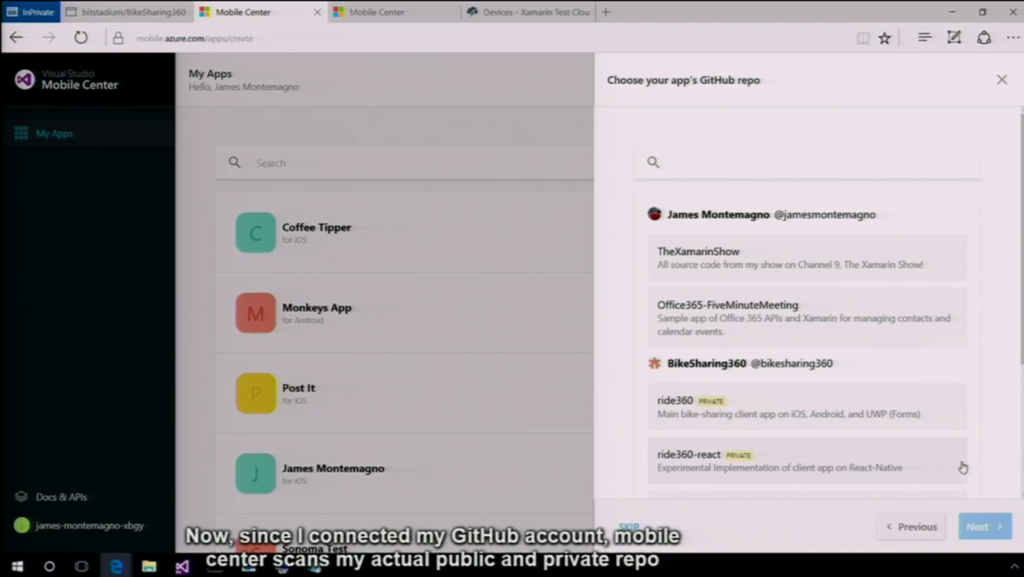This screenshot has width=1024, height=577.
Task: Open the Edge notifications bell icon
Action: (984, 37)
